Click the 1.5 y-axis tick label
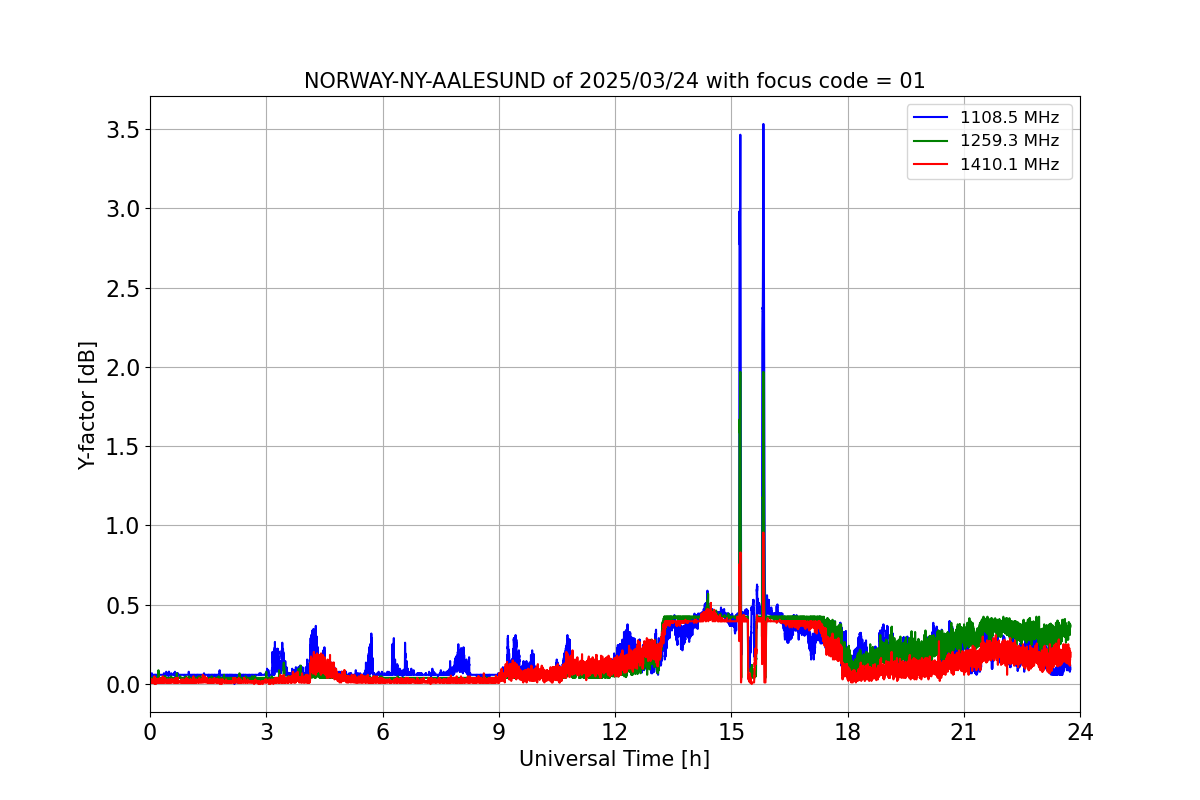The image size is (1200, 800). 121,446
